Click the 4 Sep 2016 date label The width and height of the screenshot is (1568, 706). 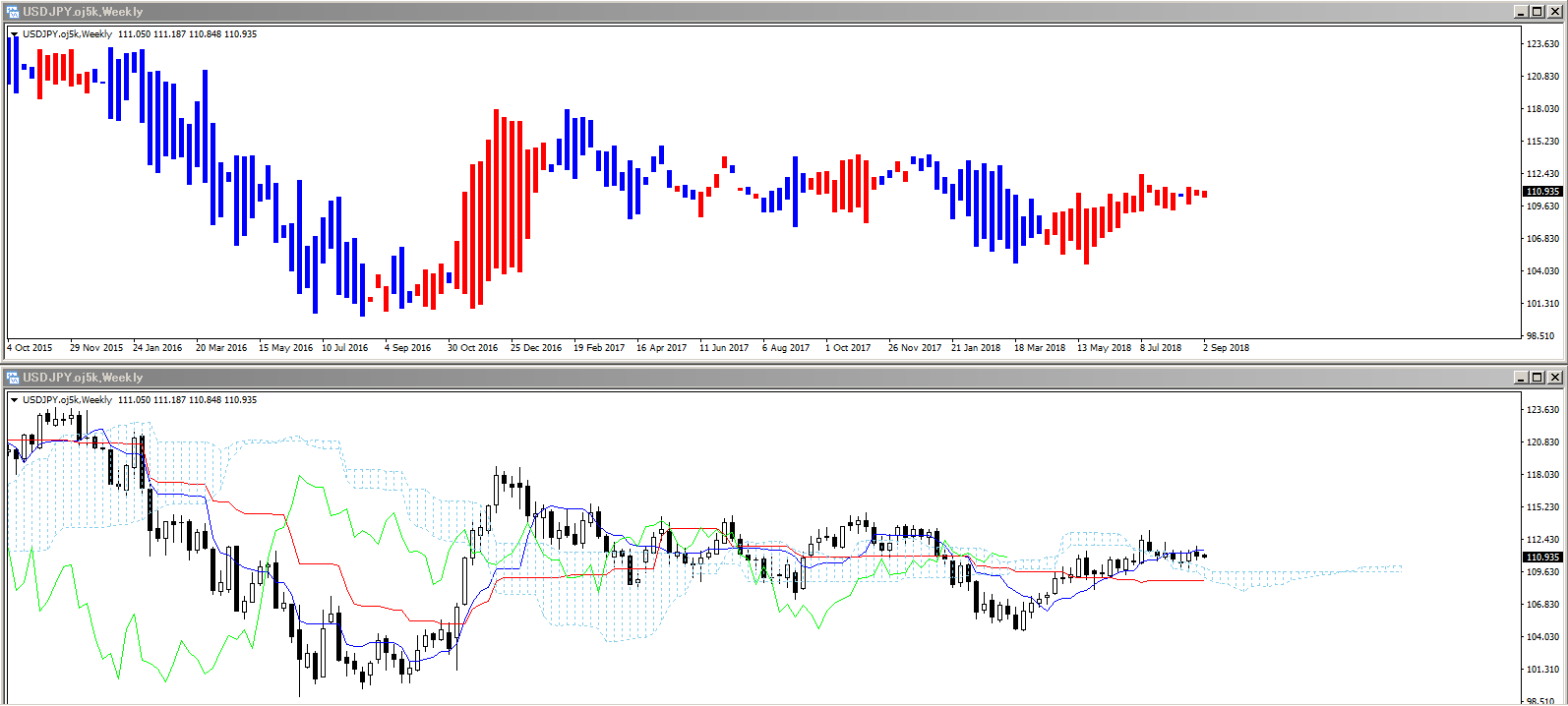(x=407, y=348)
